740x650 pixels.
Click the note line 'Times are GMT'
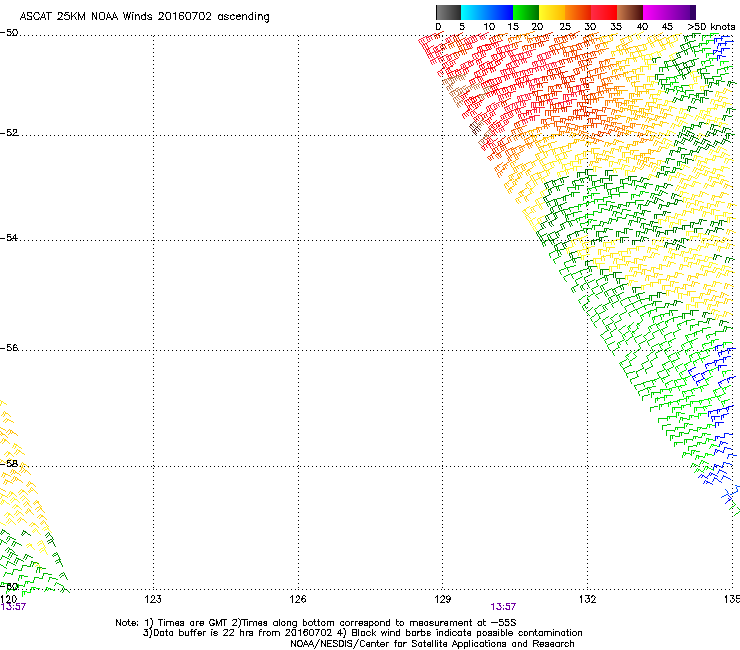click(193, 623)
